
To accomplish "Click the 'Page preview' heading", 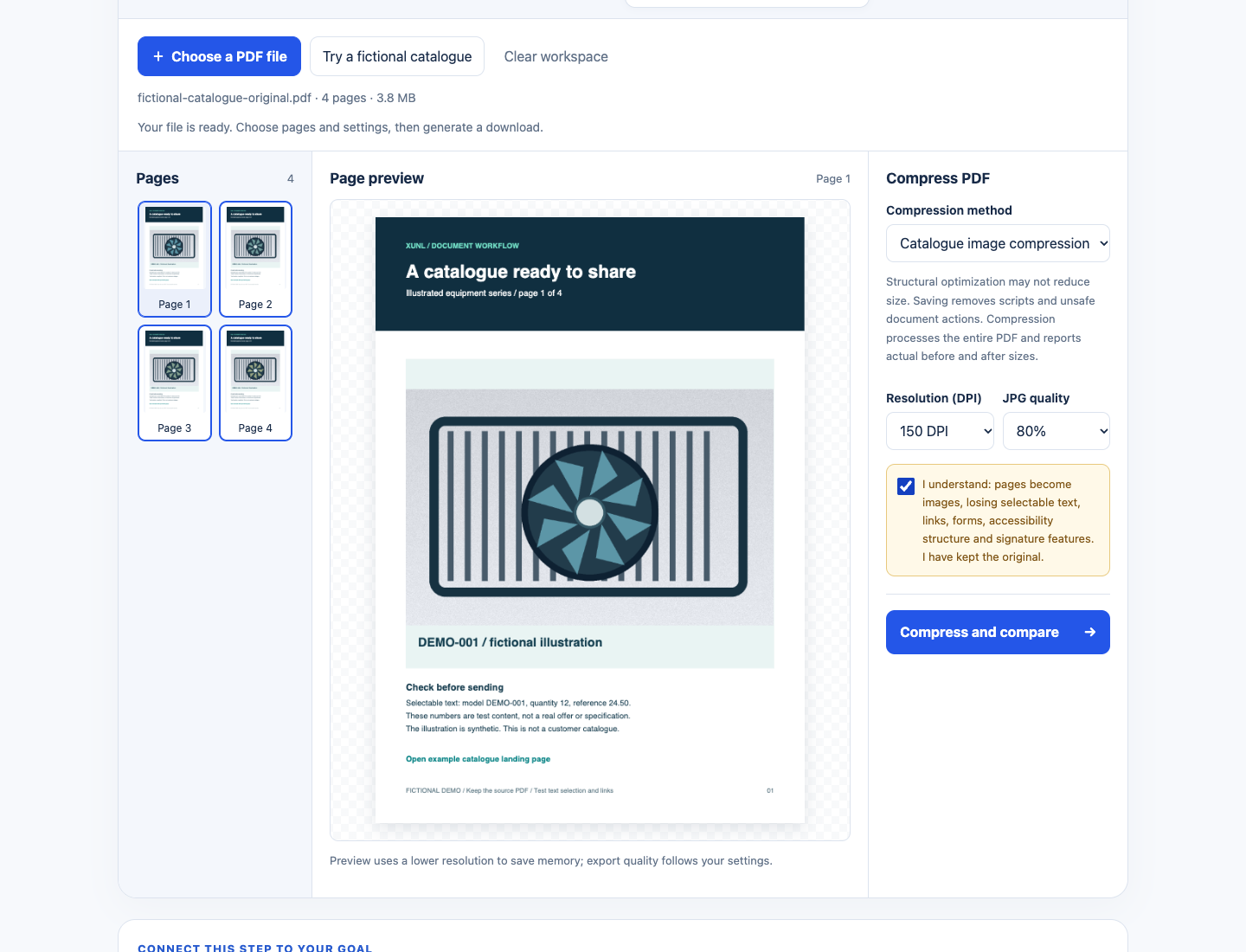I will pos(376,178).
